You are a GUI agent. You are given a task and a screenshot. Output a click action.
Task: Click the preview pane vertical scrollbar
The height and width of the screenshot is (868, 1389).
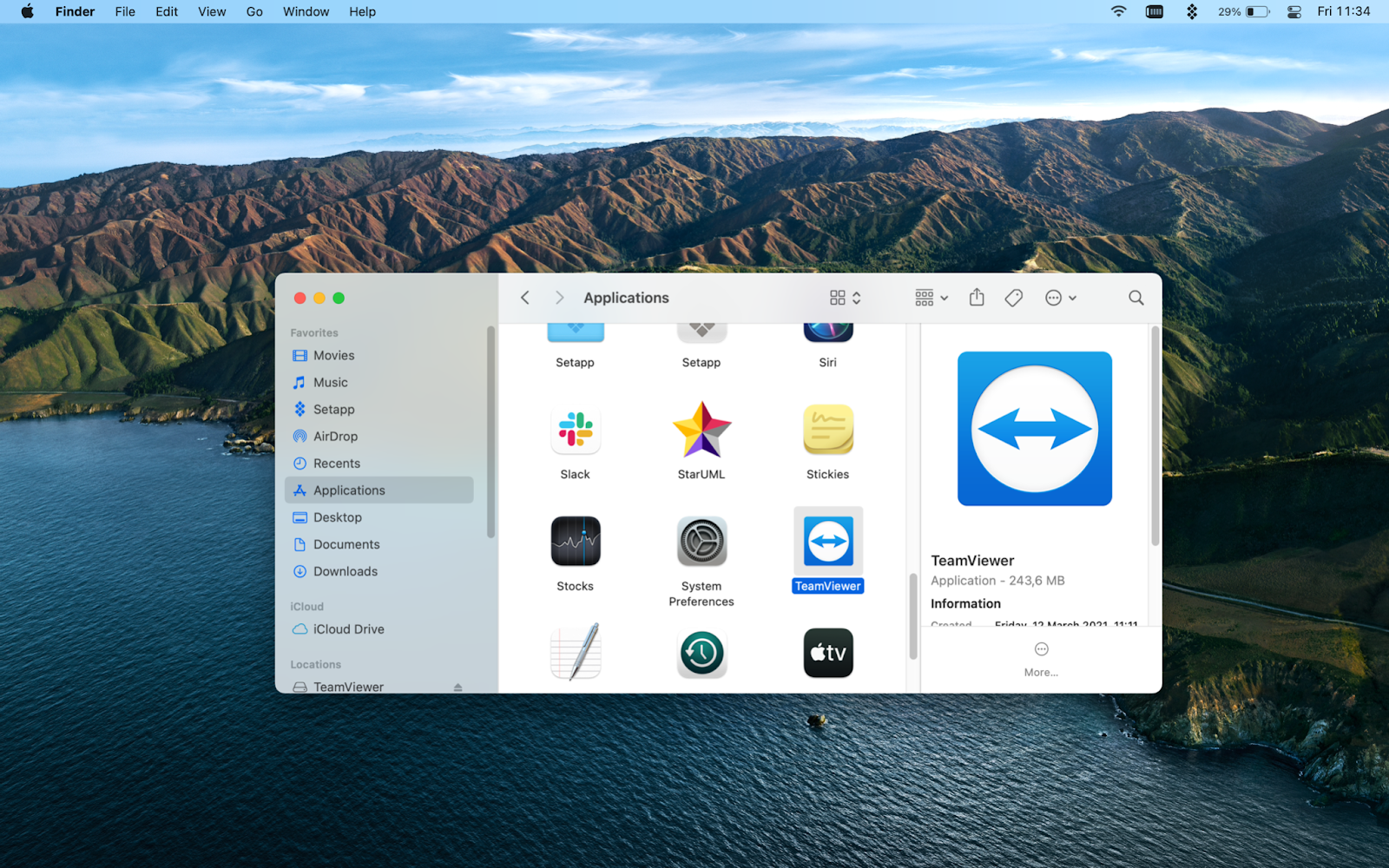pos(1155,436)
